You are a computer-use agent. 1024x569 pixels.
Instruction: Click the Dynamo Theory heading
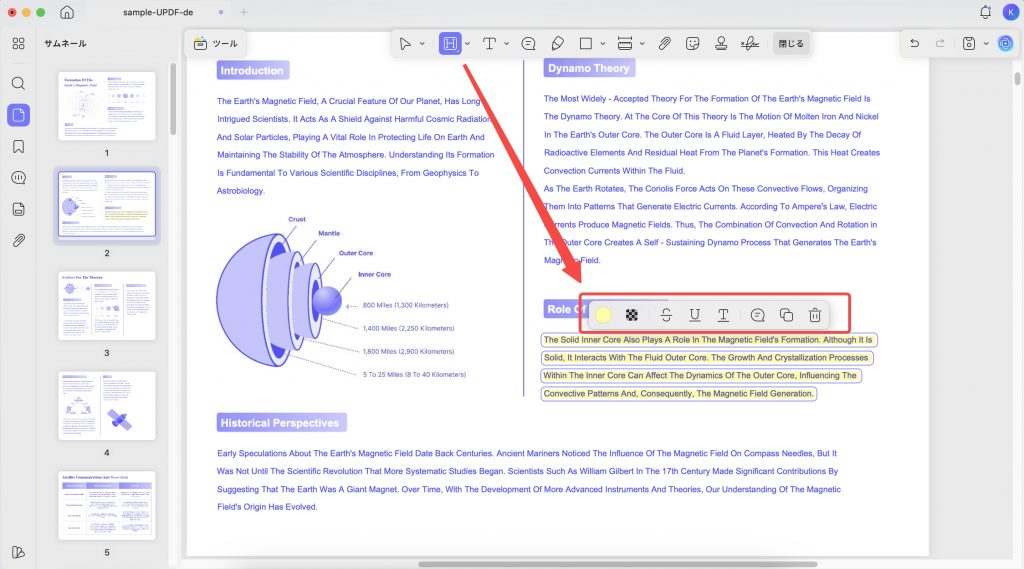point(588,68)
